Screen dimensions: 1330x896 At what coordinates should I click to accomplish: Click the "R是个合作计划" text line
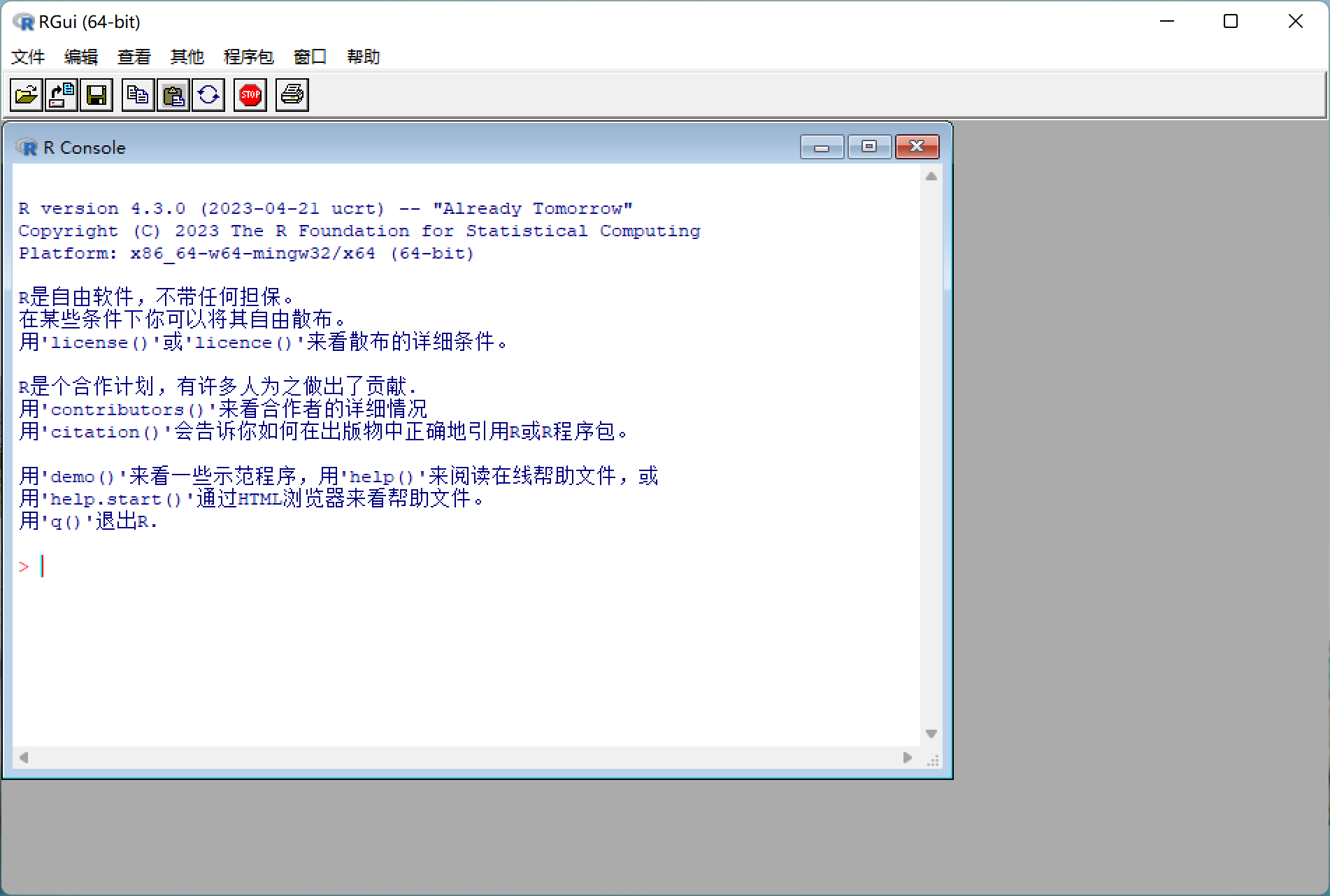point(218,386)
